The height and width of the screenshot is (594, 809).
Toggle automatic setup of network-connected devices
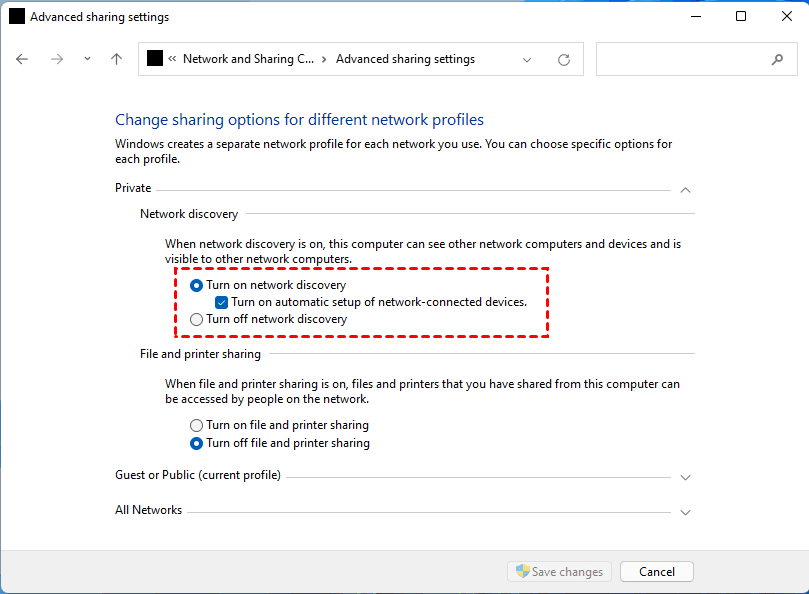tap(222, 302)
